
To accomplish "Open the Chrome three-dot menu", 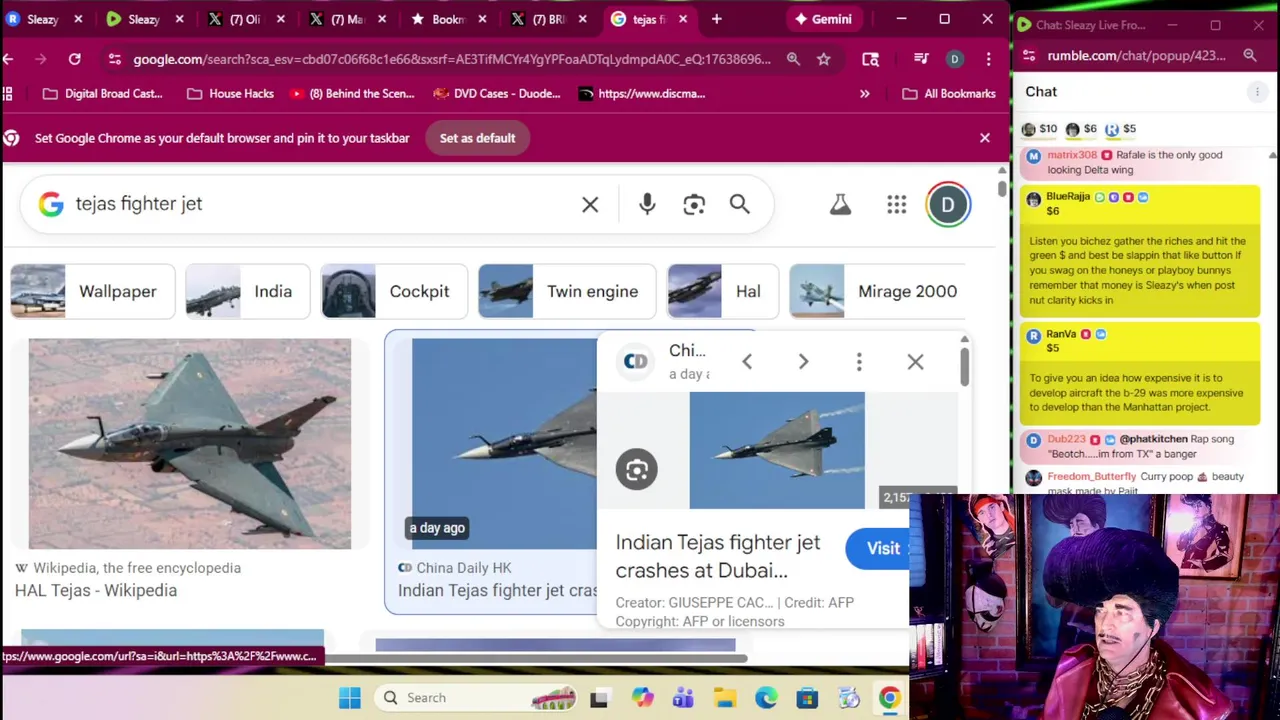I will click(988, 59).
